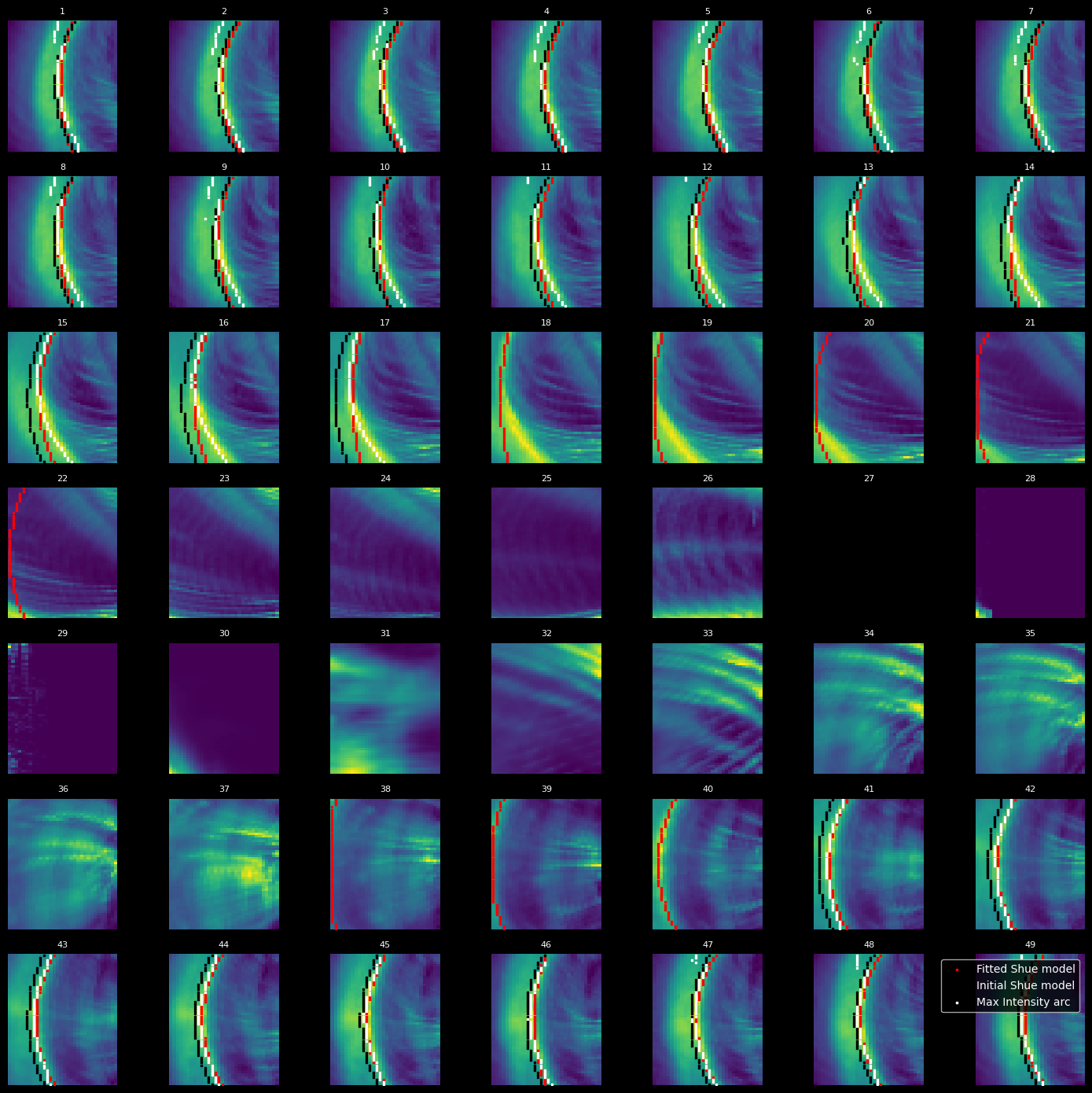The width and height of the screenshot is (1092, 1093).
Task: Click subplot panel numbered 25
Action: (546, 553)
